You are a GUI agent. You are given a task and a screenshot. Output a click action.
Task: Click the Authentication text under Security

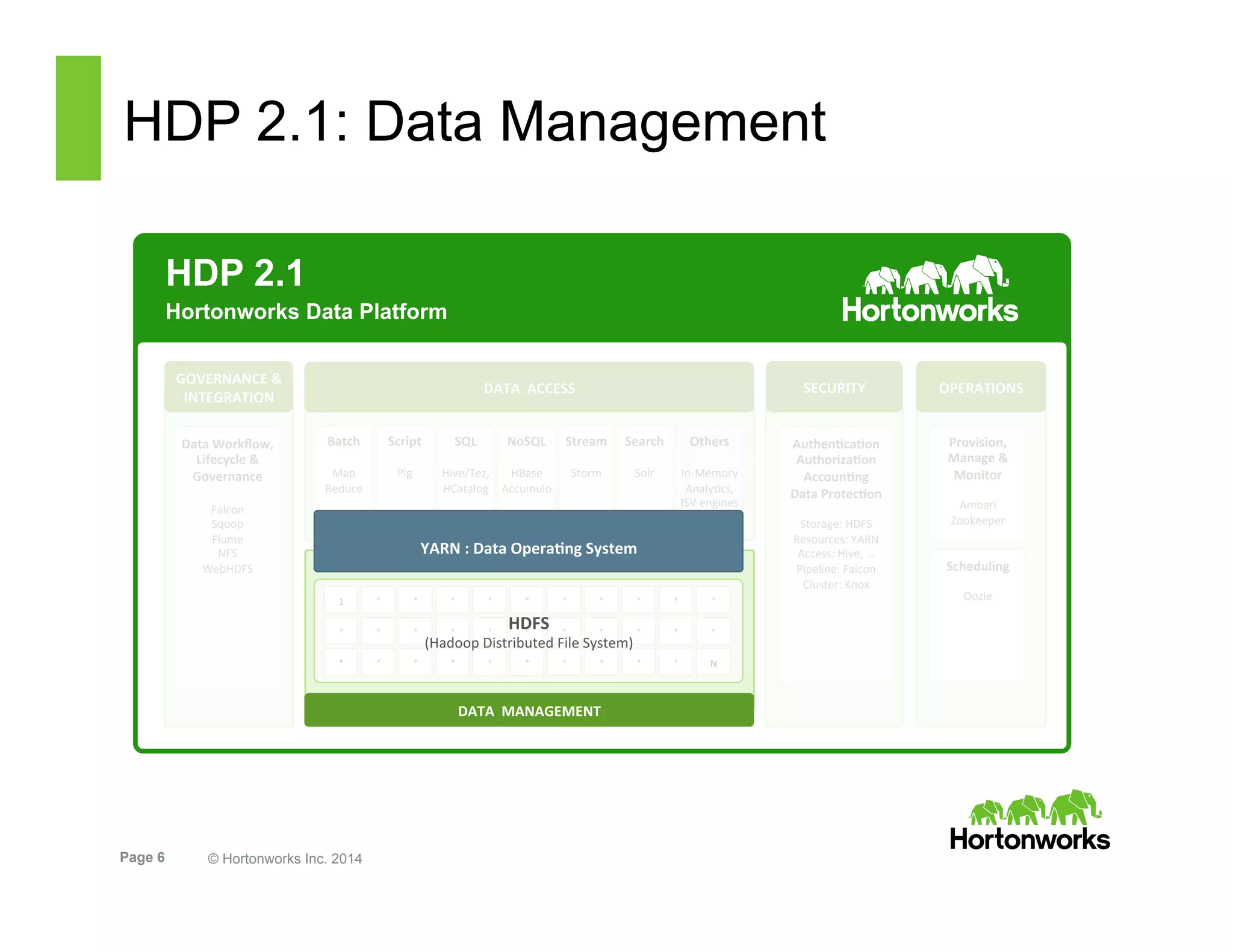tap(836, 444)
